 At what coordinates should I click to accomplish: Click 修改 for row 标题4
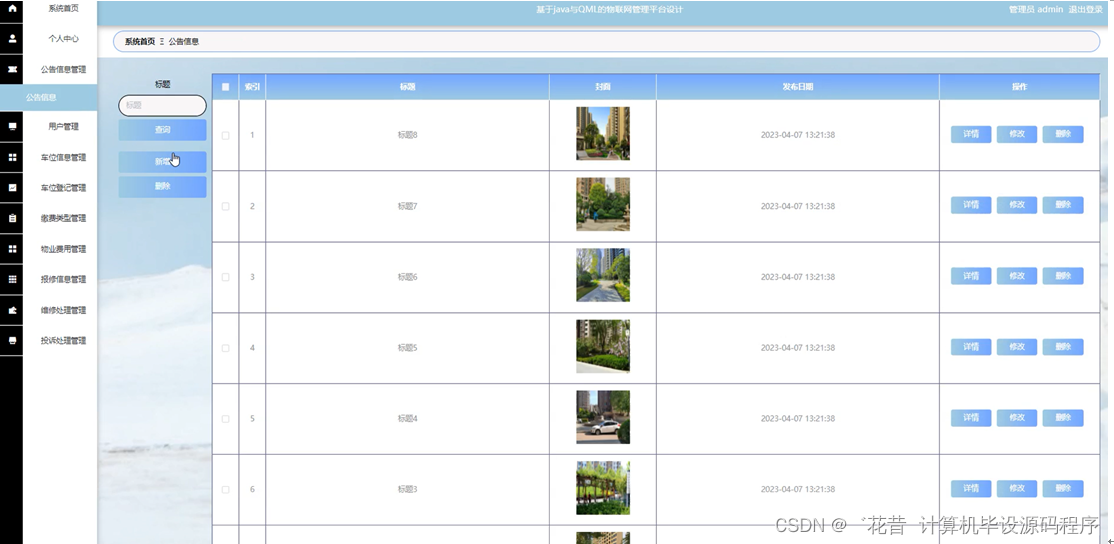[x=1017, y=418]
